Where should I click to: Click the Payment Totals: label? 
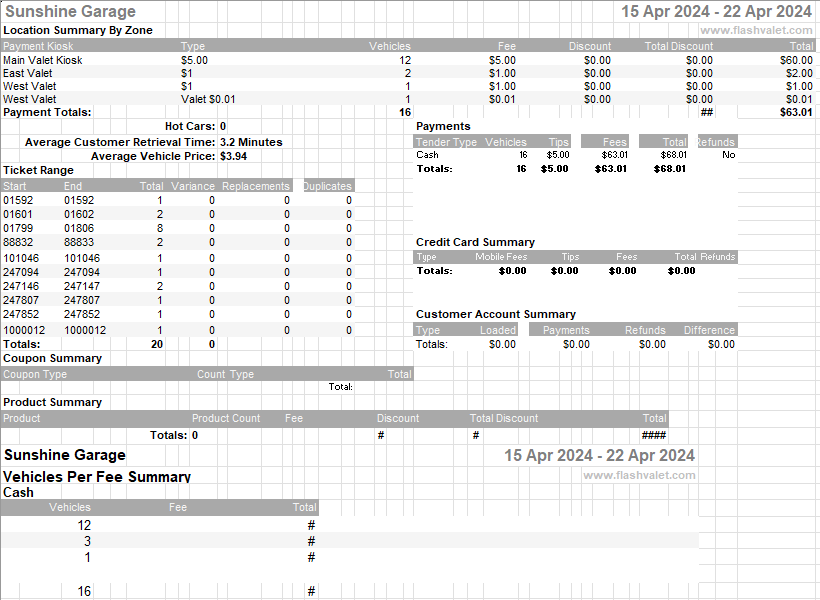[47, 112]
